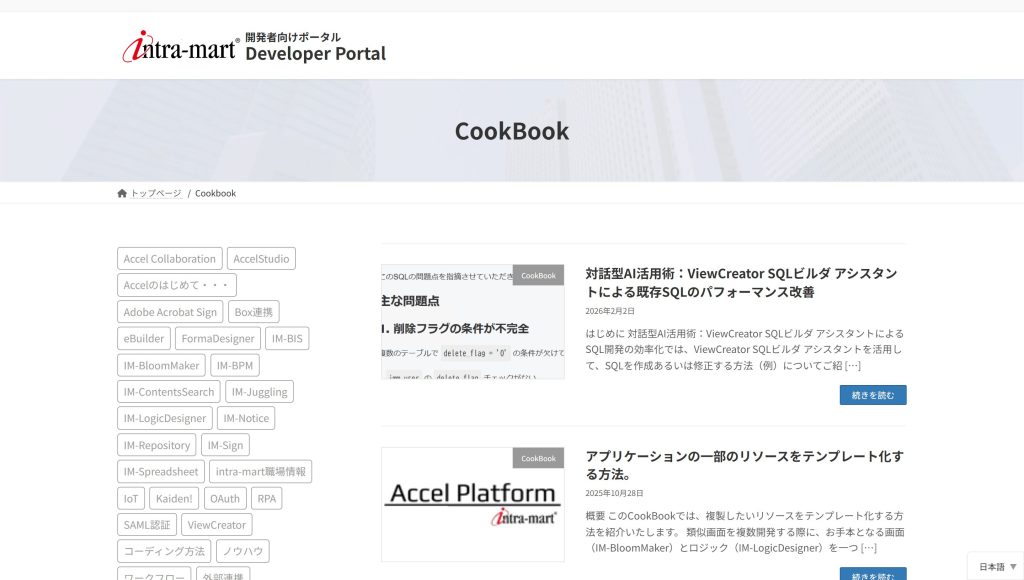The image size is (1024, 580).
Task: Filter by the Box連携 tag
Action: (x=254, y=312)
